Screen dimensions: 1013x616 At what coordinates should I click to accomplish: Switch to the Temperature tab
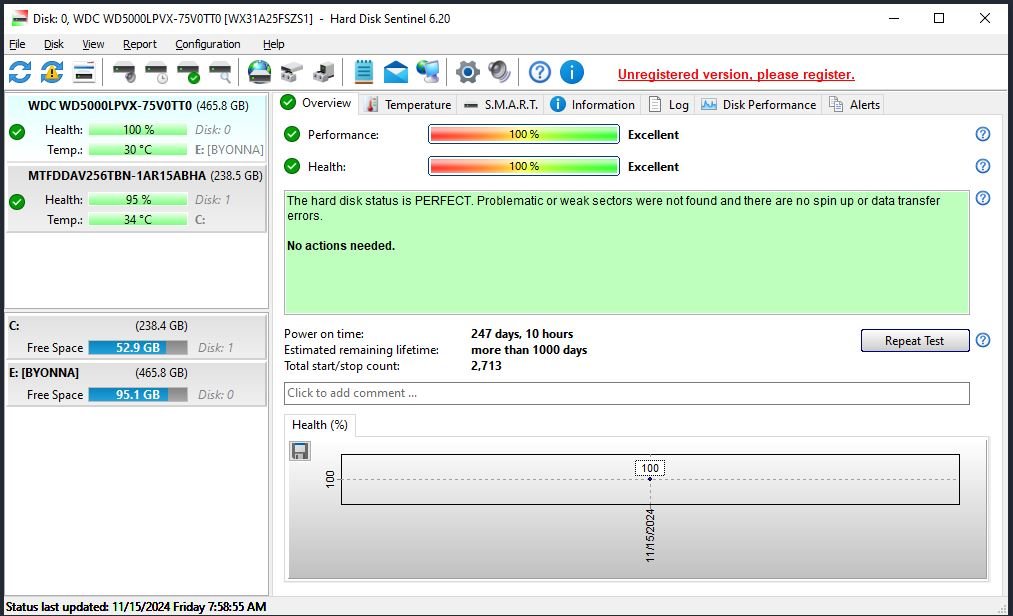coord(408,105)
